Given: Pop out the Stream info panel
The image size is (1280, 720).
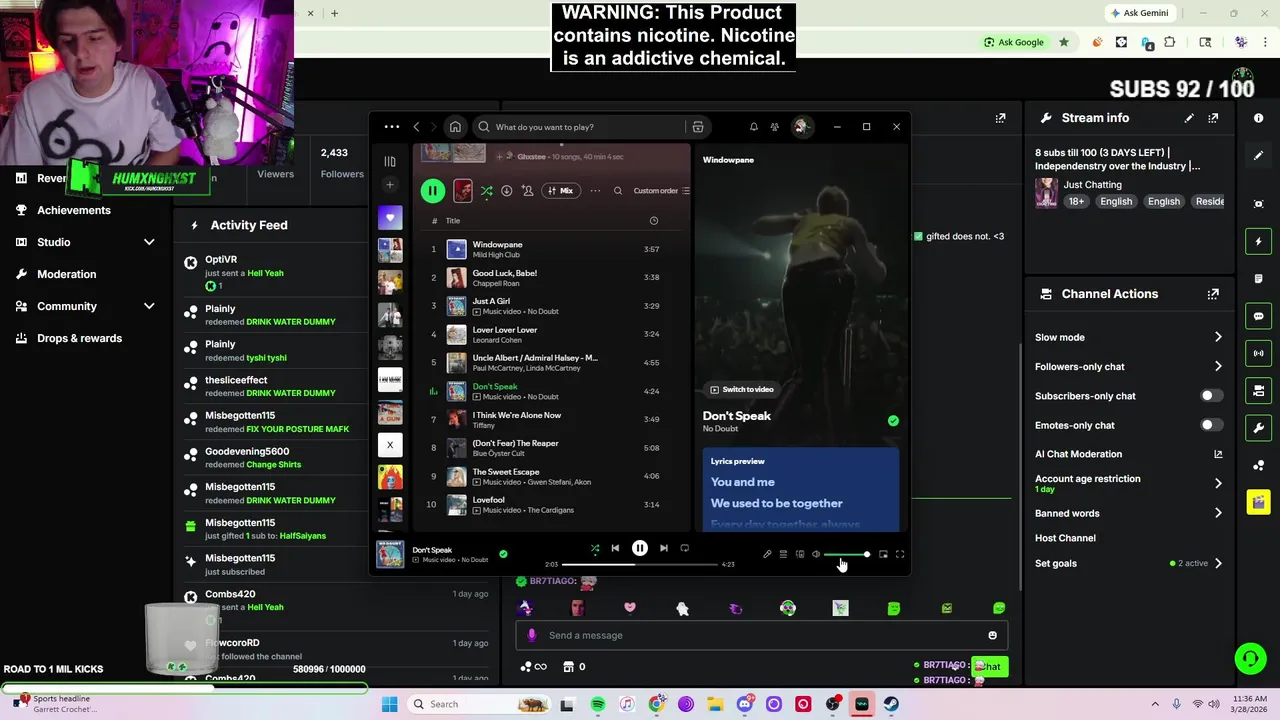Looking at the screenshot, I should click(1213, 118).
